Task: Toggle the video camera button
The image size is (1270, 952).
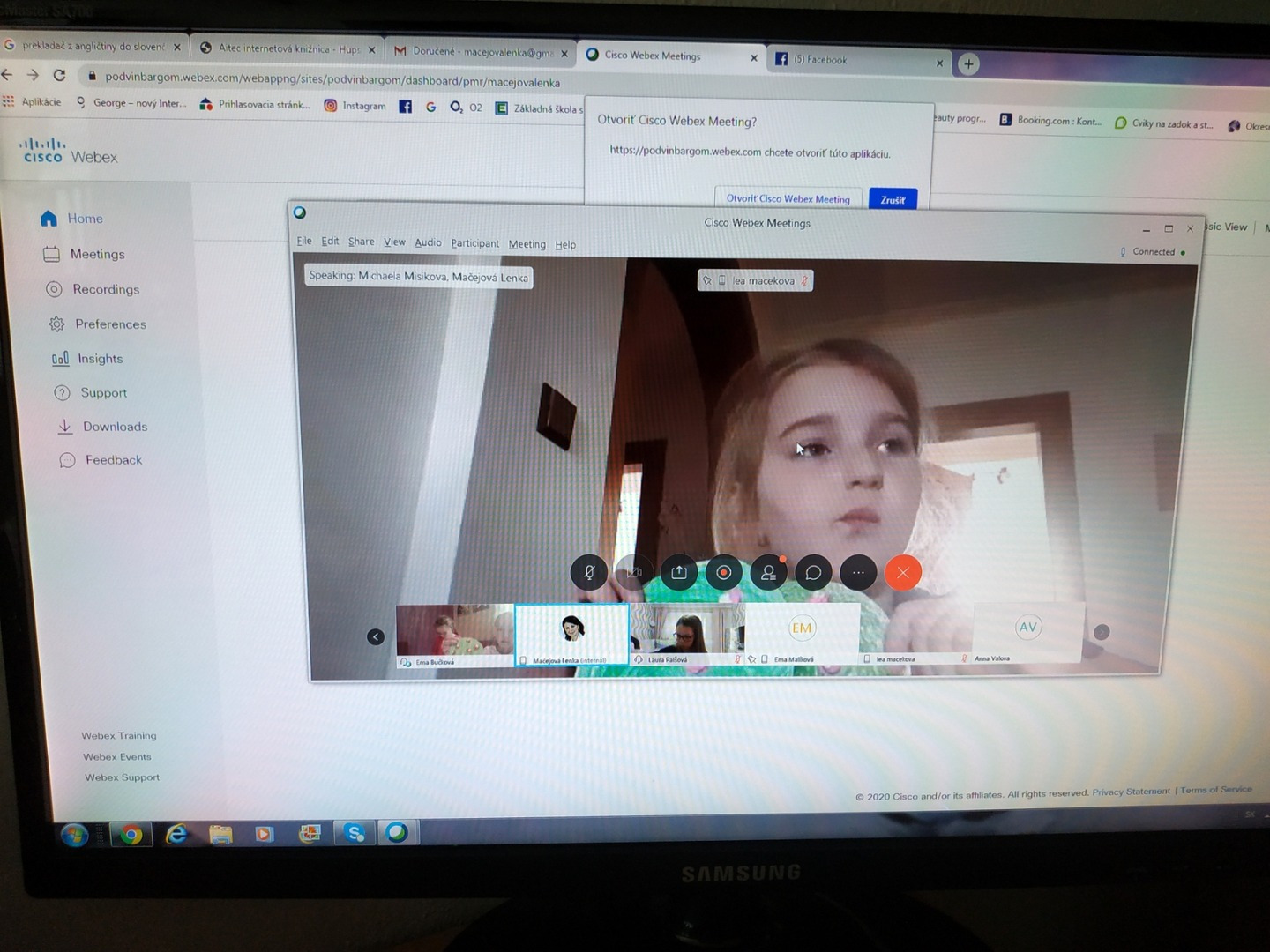Action: coord(633,572)
